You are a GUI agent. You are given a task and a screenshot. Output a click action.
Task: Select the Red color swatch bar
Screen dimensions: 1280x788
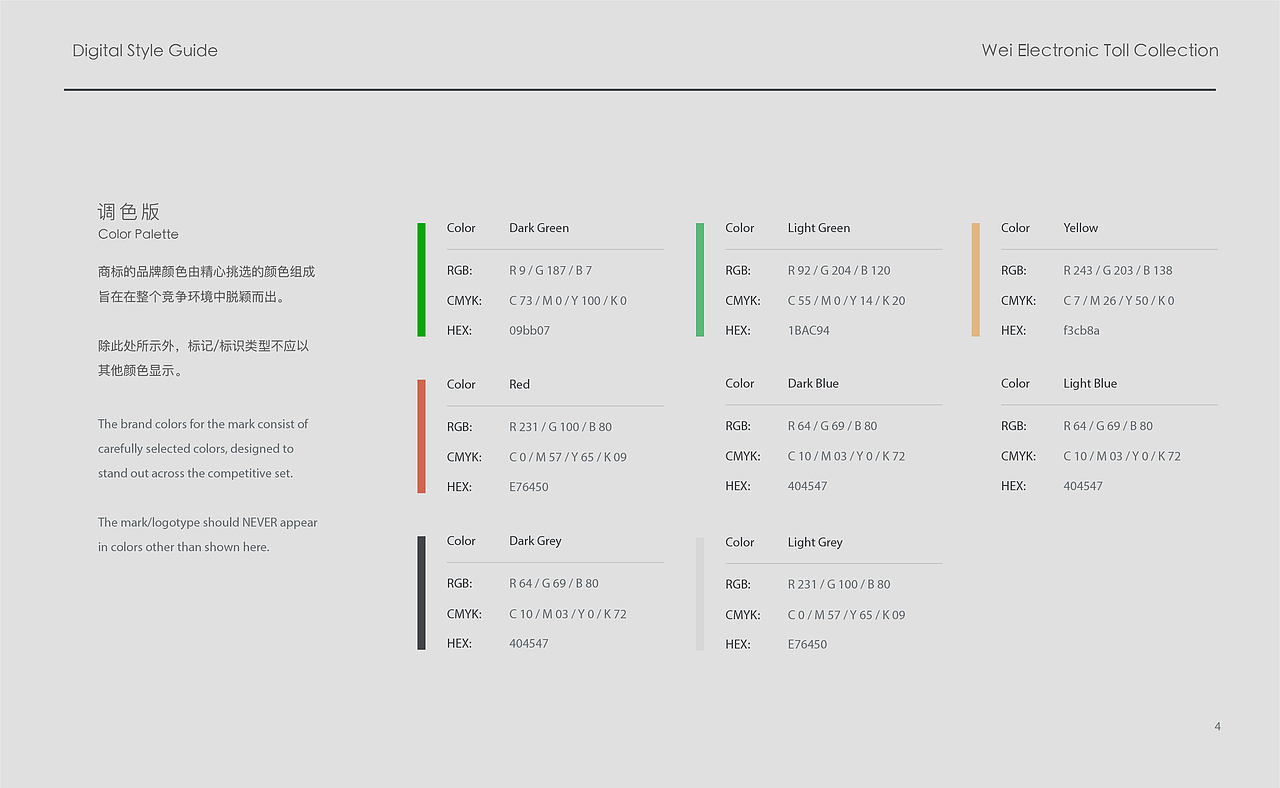click(x=421, y=436)
